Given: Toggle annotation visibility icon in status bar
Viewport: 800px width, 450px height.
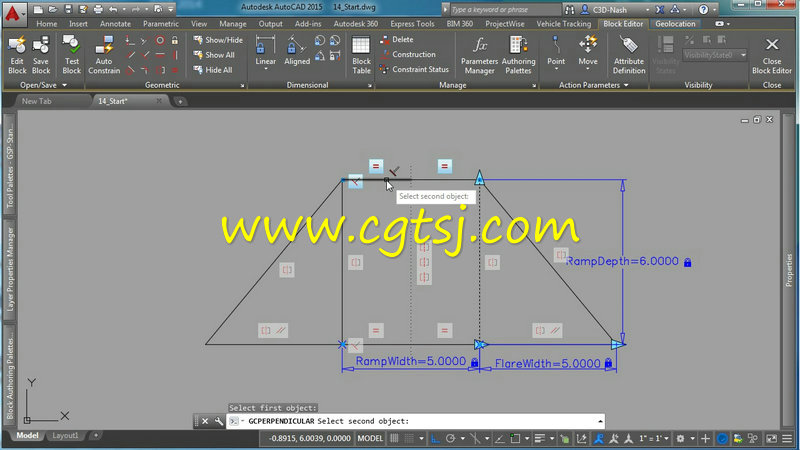Looking at the screenshot, I should point(598,438).
